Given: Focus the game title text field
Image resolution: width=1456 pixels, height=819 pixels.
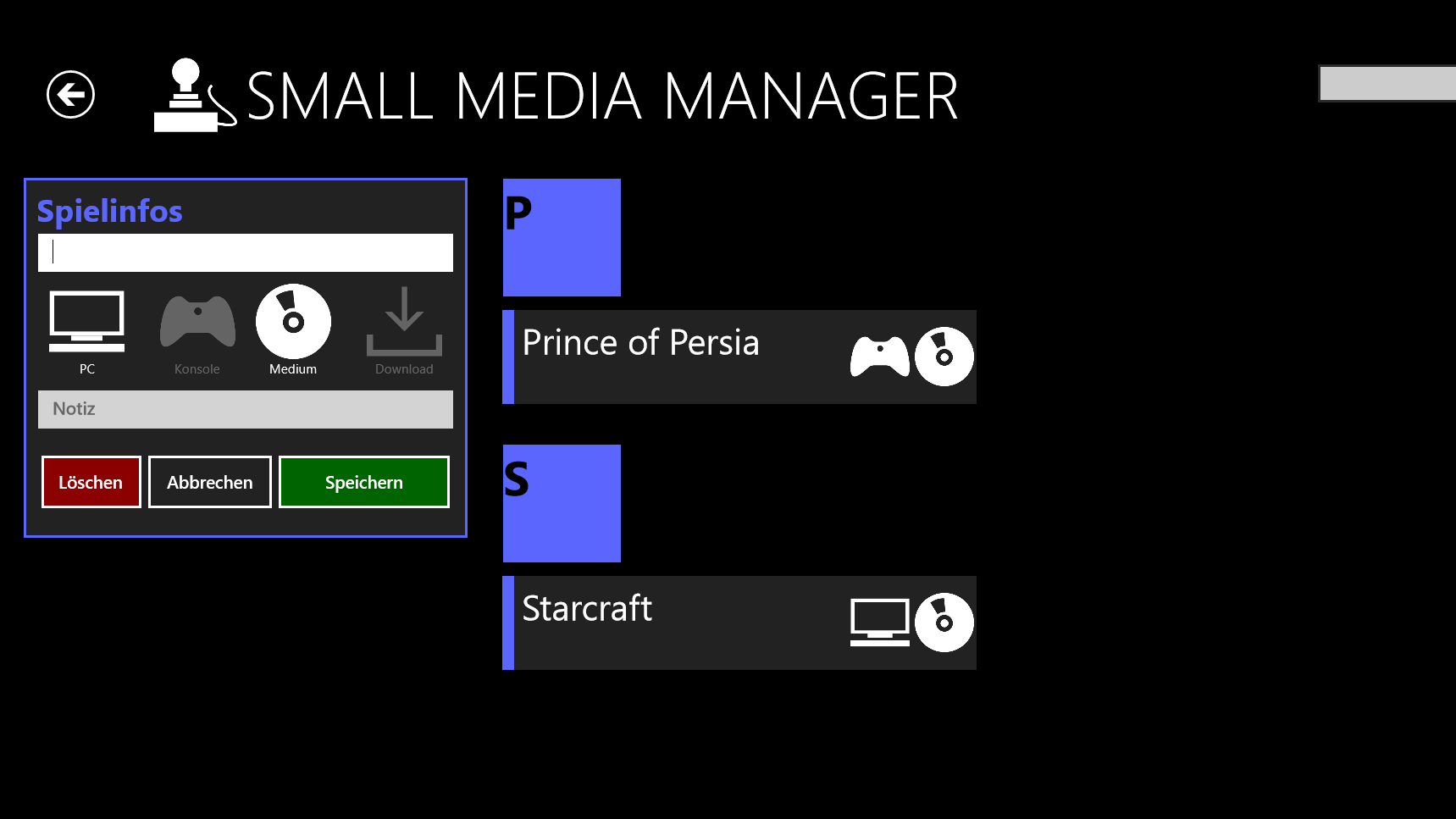Looking at the screenshot, I should (246, 252).
